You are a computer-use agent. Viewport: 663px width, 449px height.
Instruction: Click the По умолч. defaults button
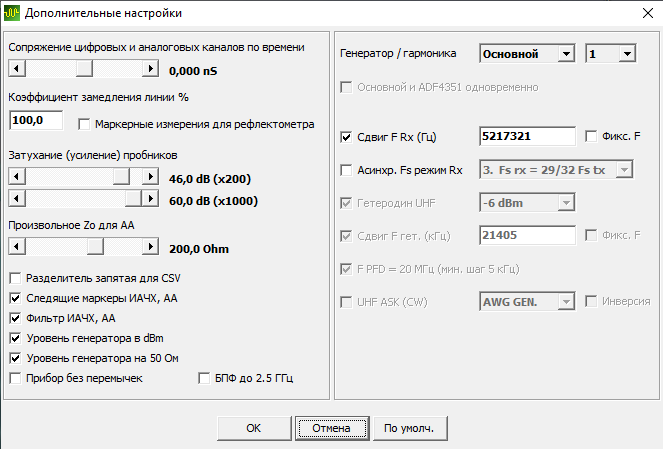click(409, 428)
